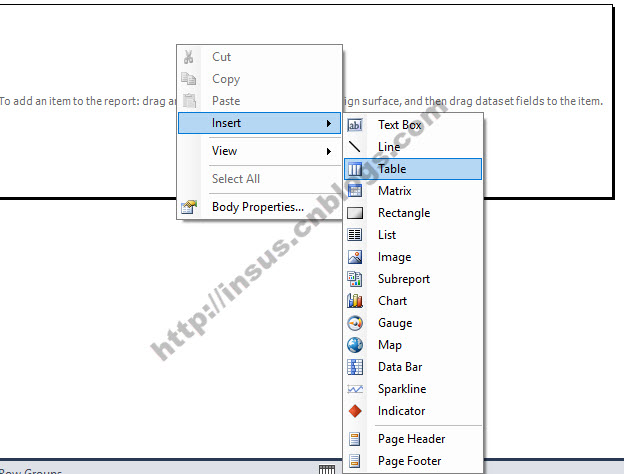The height and width of the screenshot is (474, 624).
Task: Insert a Sparkline item
Action: coord(413,389)
